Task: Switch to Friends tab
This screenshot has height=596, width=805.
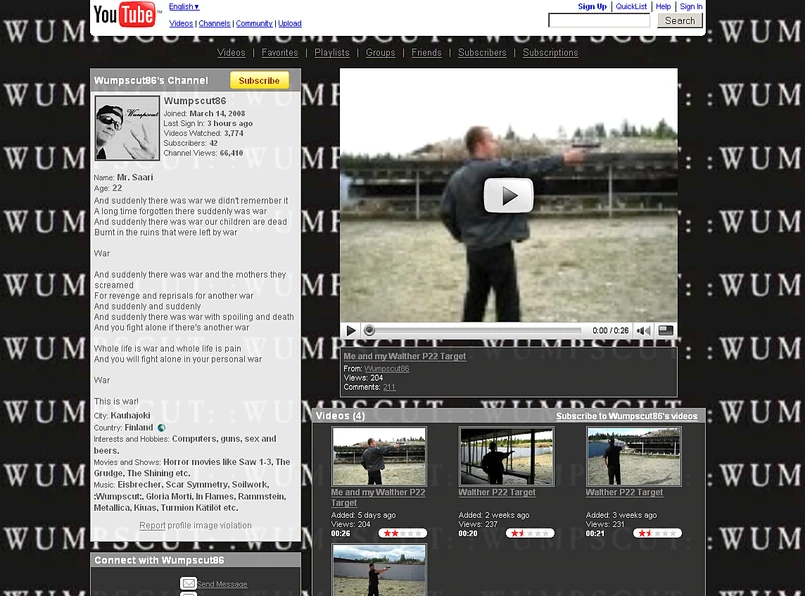Action: click(426, 53)
